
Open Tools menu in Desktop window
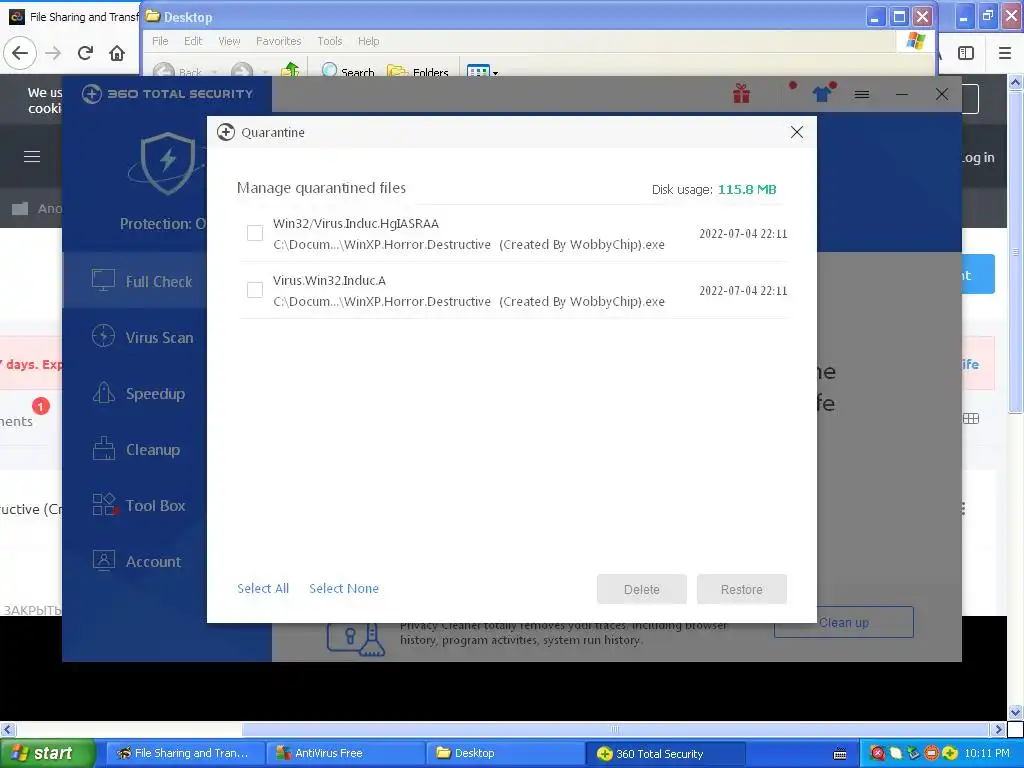click(x=330, y=41)
